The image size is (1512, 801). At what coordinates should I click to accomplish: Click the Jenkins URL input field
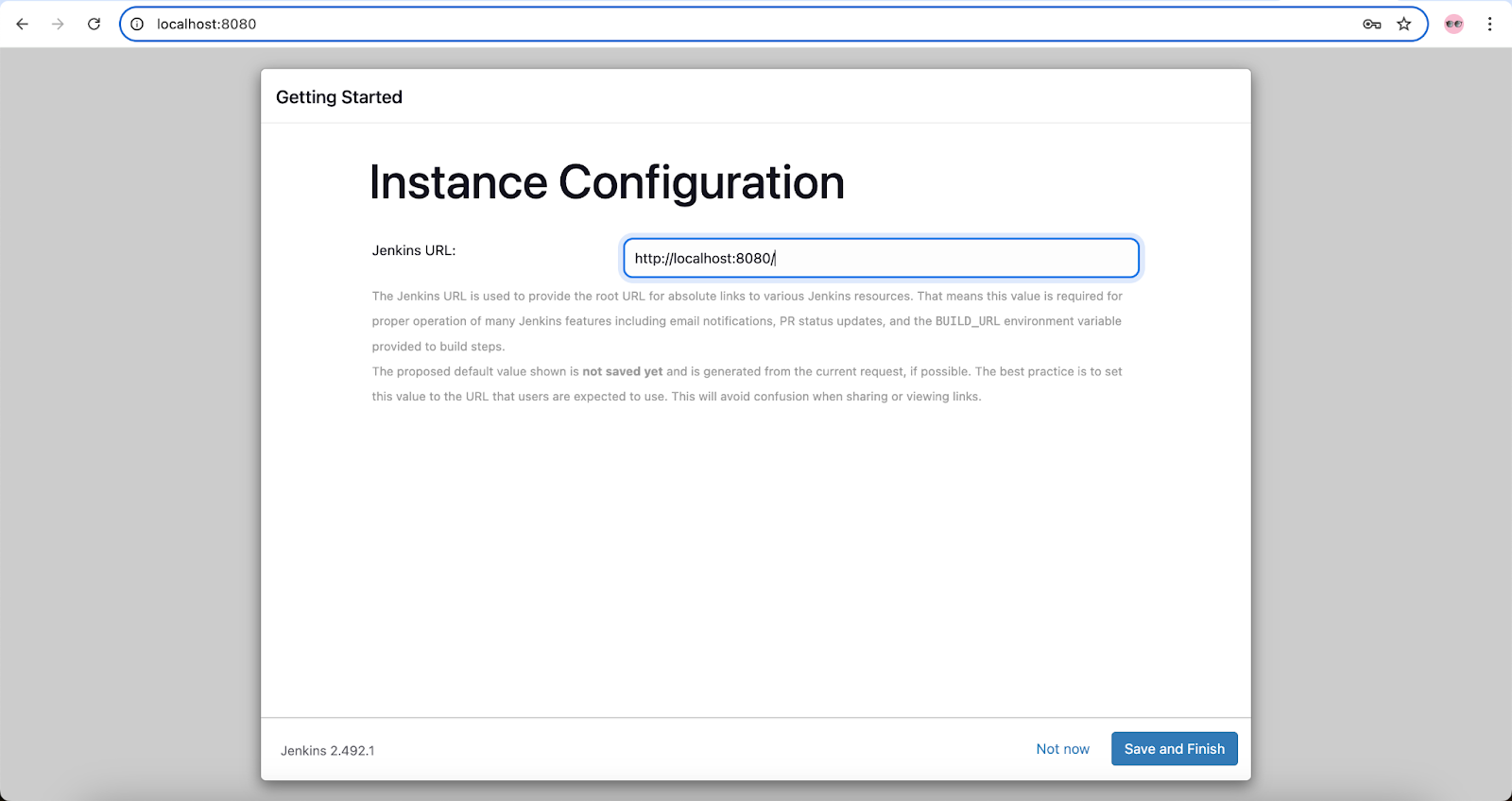pyautogui.click(x=881, y=258)
